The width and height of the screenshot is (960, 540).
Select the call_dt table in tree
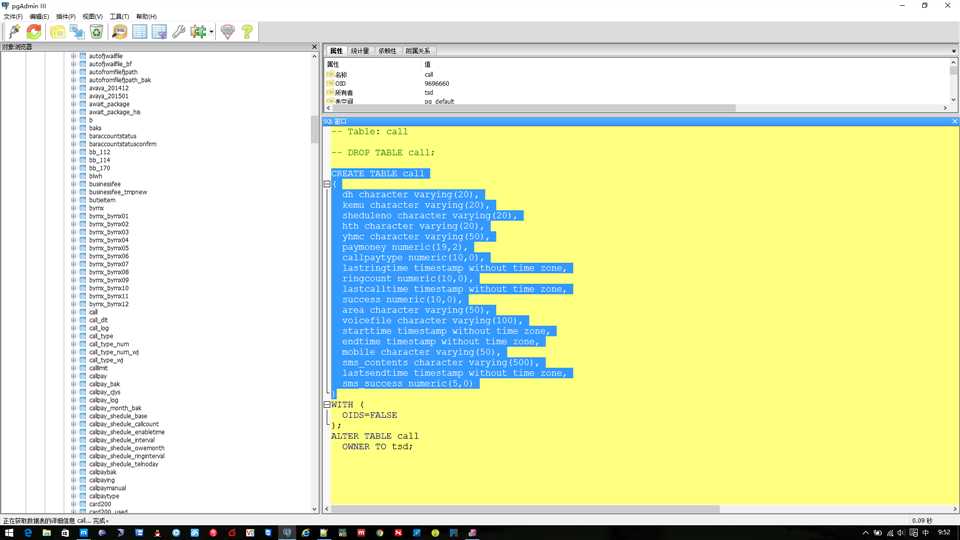(99, 320)
